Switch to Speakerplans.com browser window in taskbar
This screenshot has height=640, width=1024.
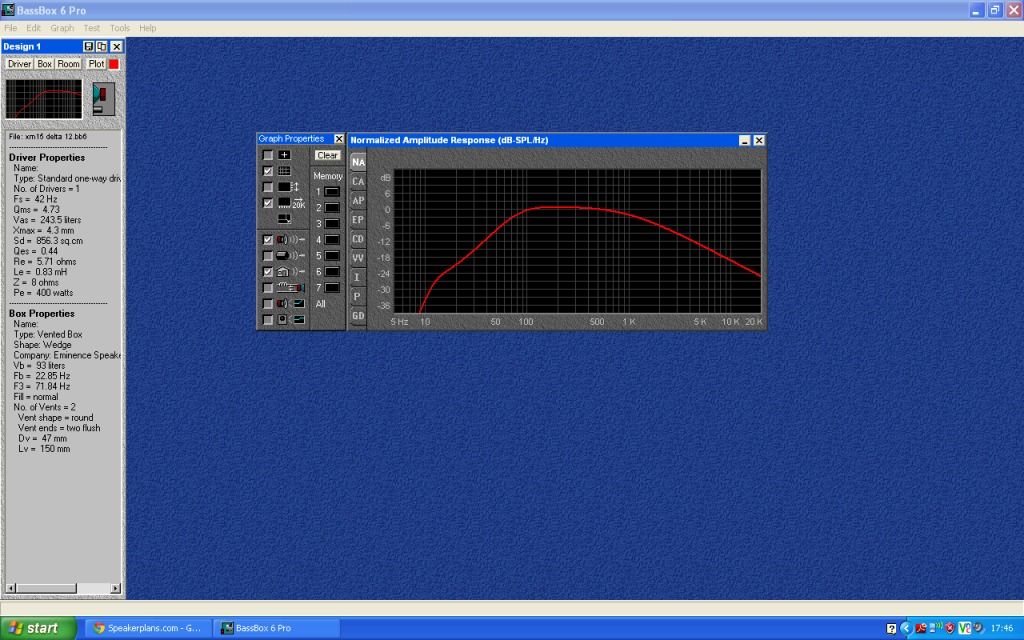pos(147,628)
